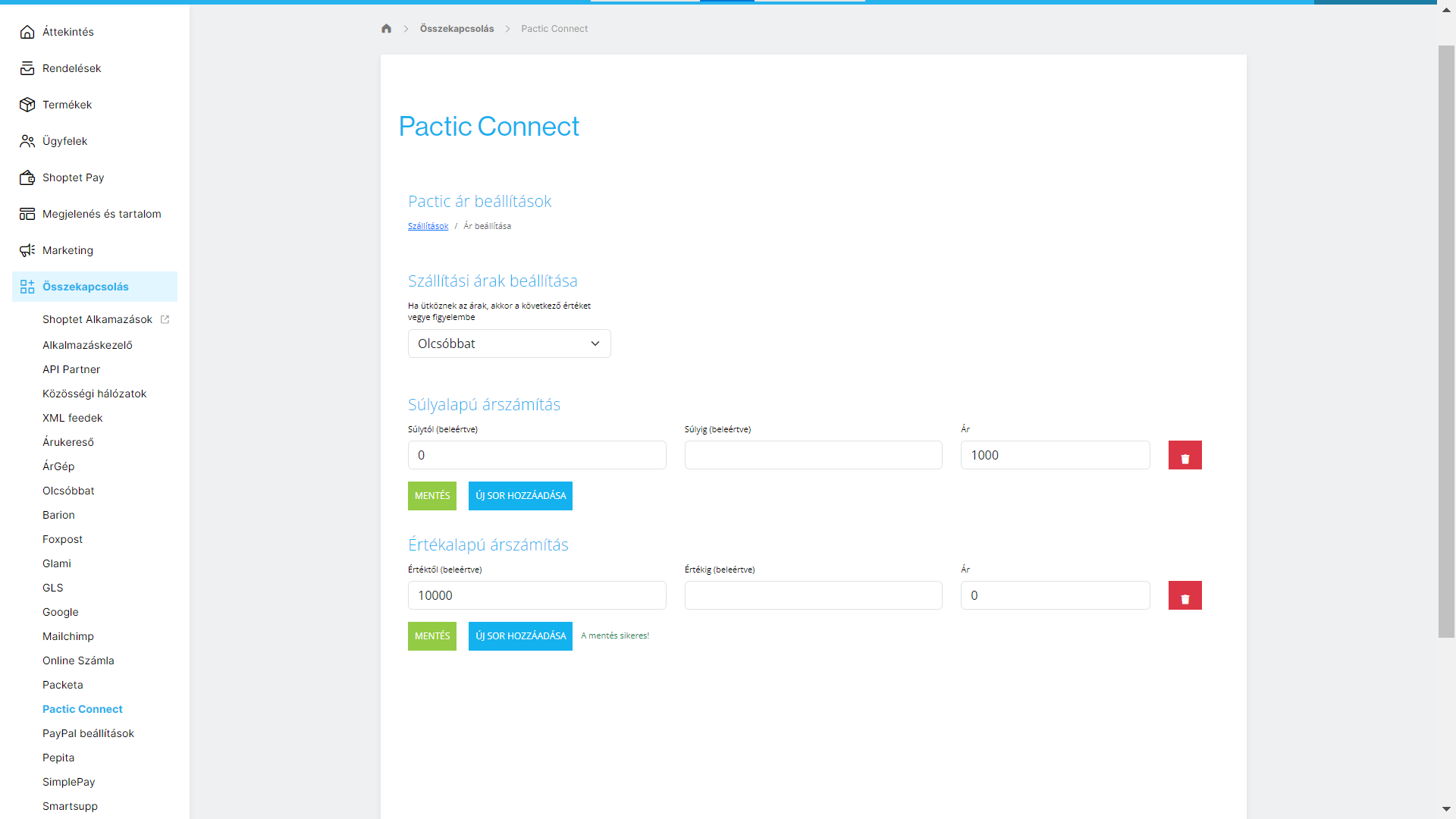
Task: Open SimplePay submenu item
Action: click(69, 782)
